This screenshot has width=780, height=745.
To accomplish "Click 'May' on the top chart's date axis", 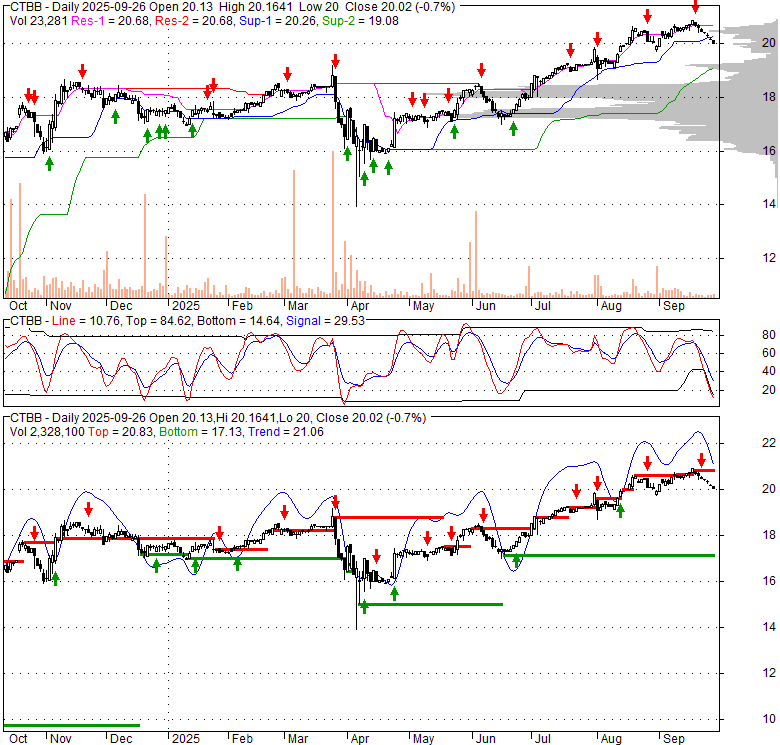I will 423,306.
